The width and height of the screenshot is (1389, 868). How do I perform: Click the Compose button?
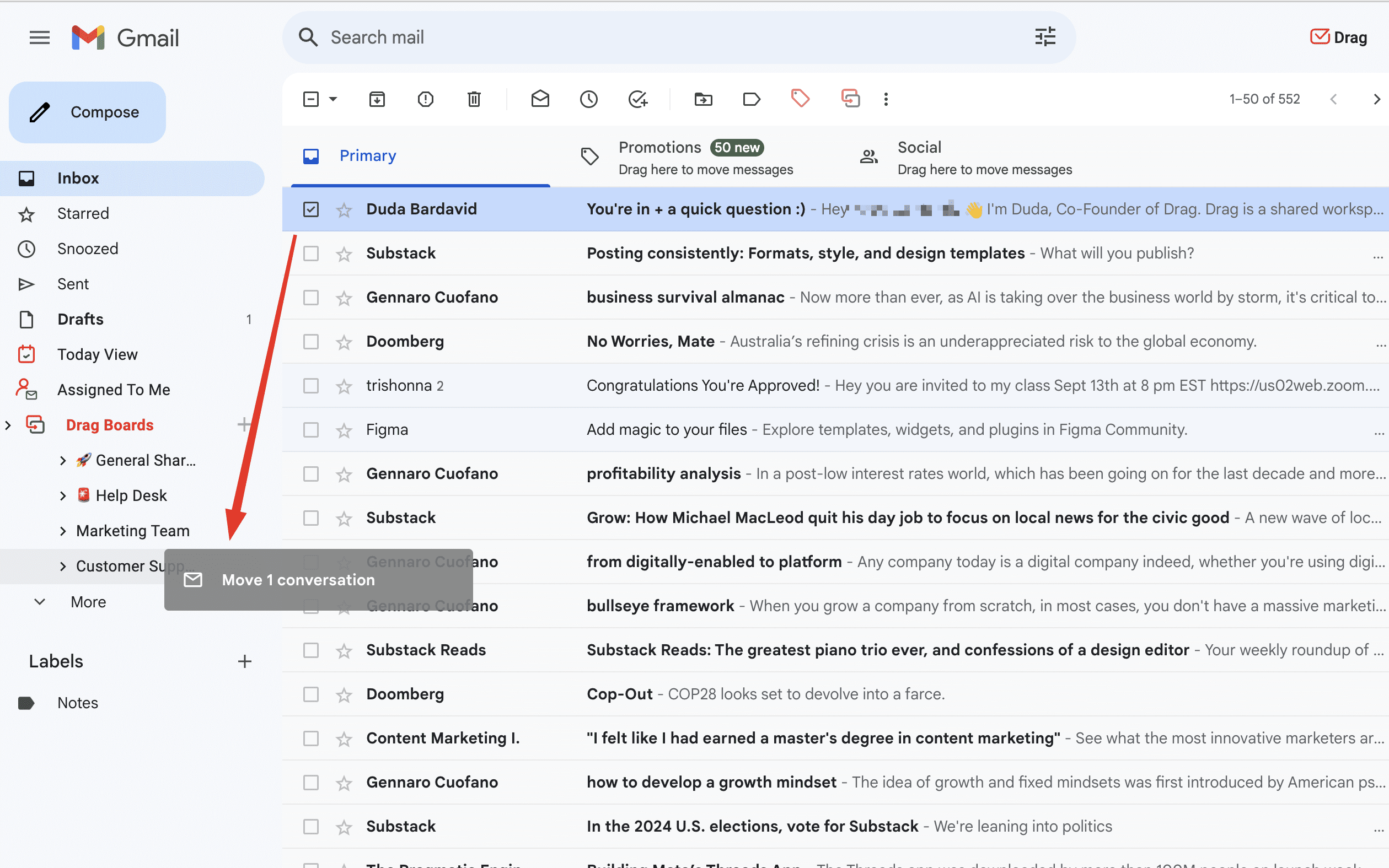tap(87, 112)
